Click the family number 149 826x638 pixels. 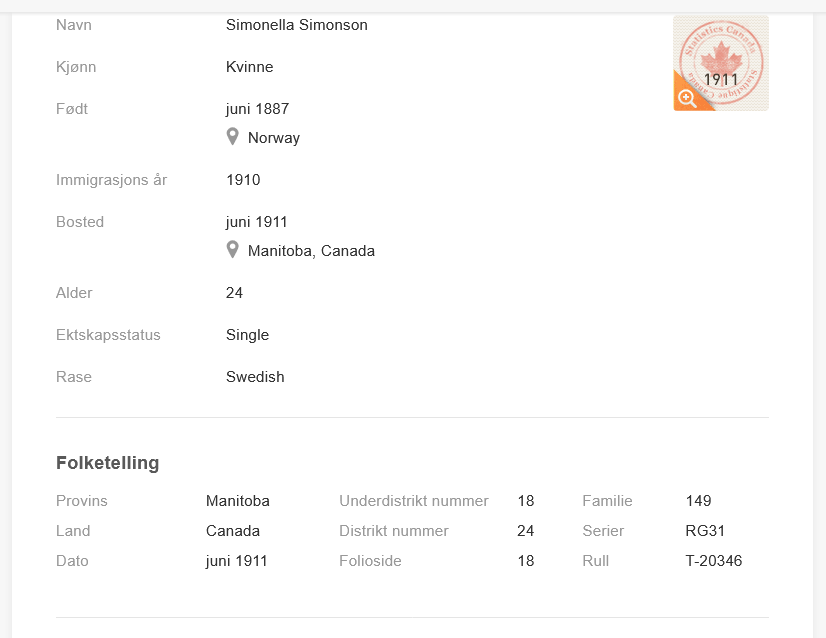click(699, 501)
